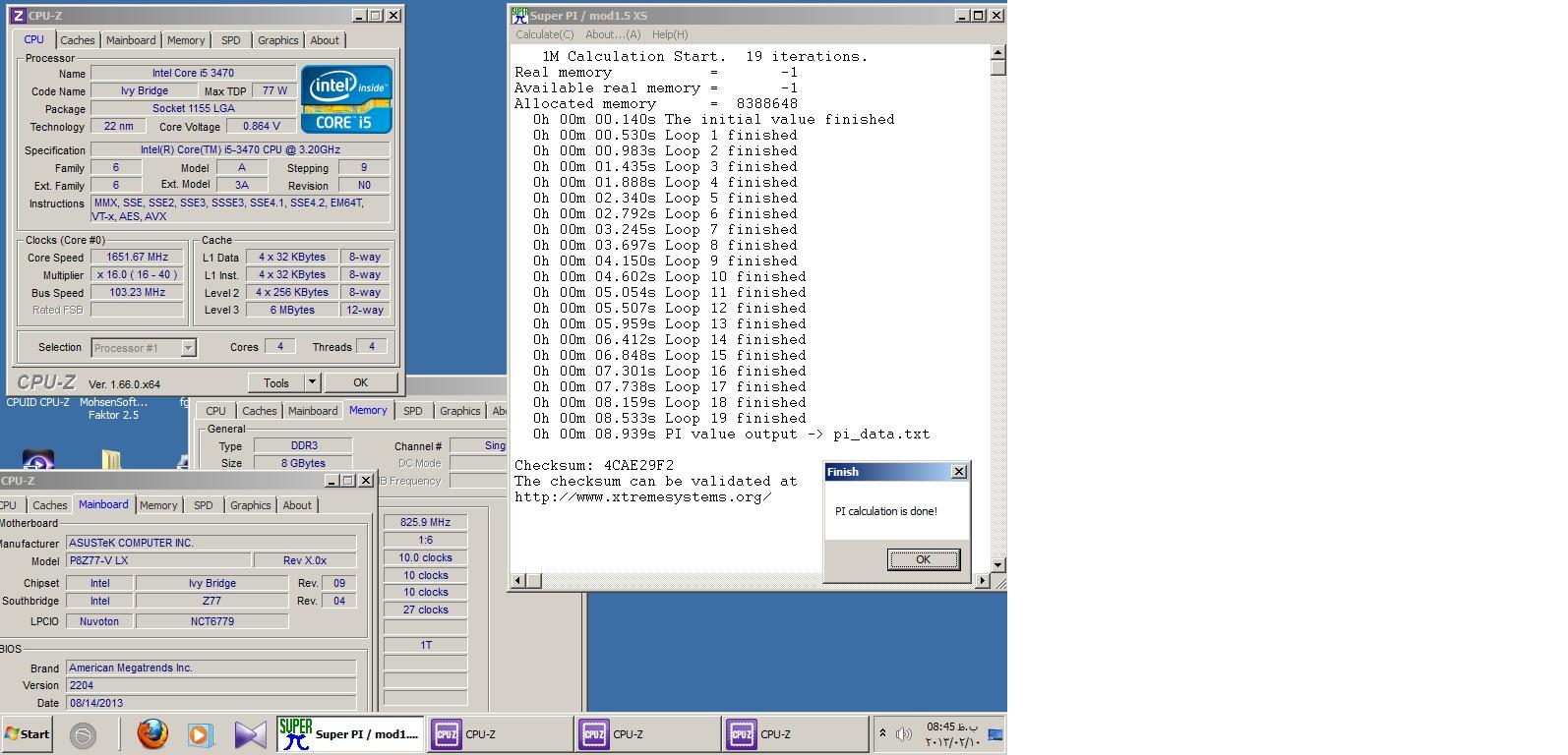This screenshot has width=1568, height=755.
Task: Switch to Mainboard tab in front CPU-Z window
Action: click(131, 40)
